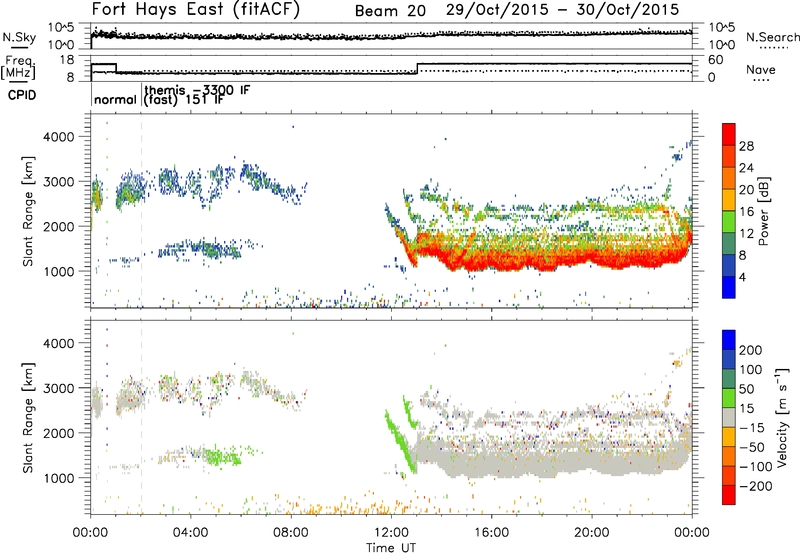This screenshot has height=554, width=800.
Task: Click the 'CPID' row label
Action: pyautogui.click(x=22, y=95)
